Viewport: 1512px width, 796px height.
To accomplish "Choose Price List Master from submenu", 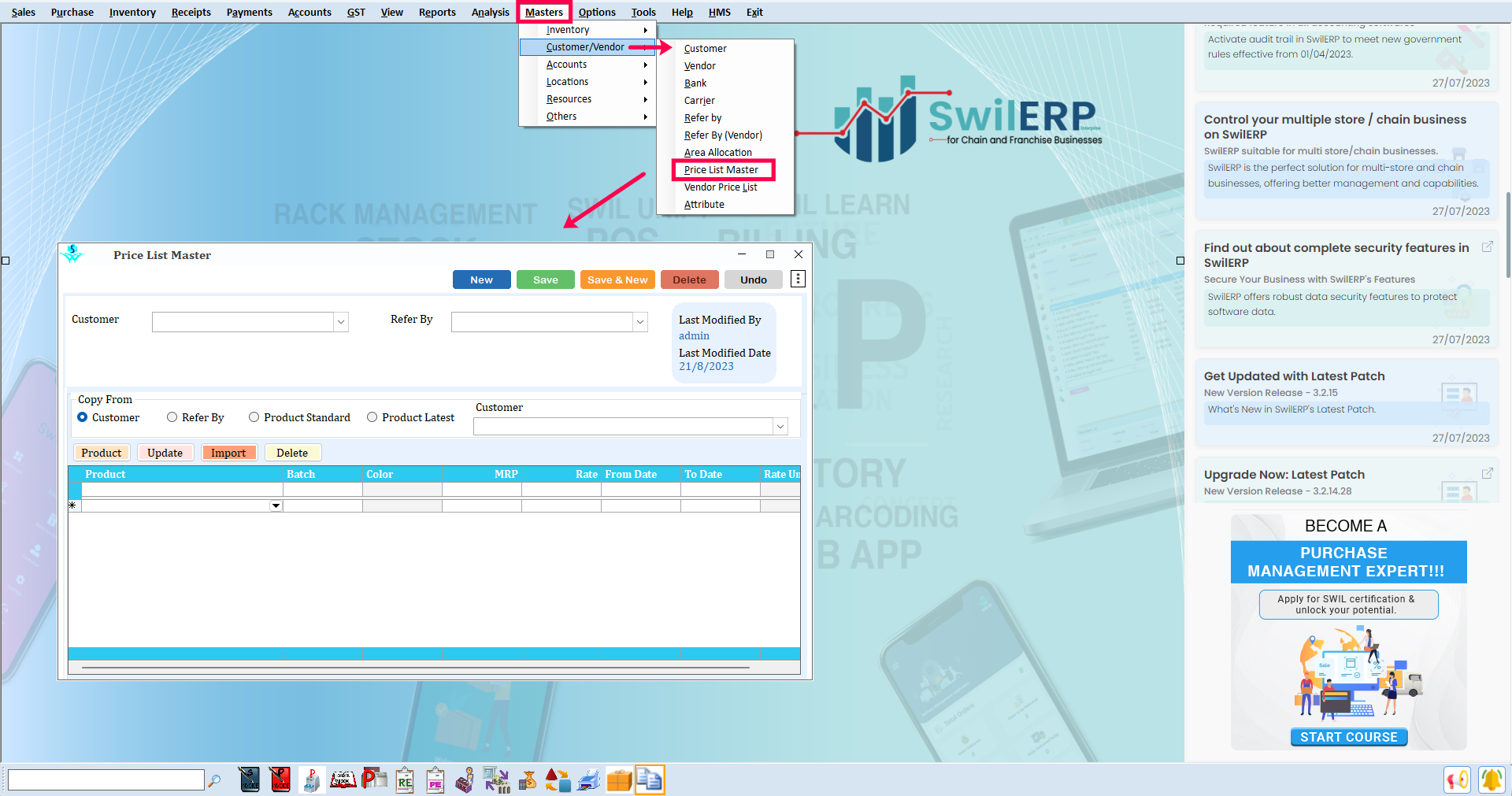I will tap(723, 169).
